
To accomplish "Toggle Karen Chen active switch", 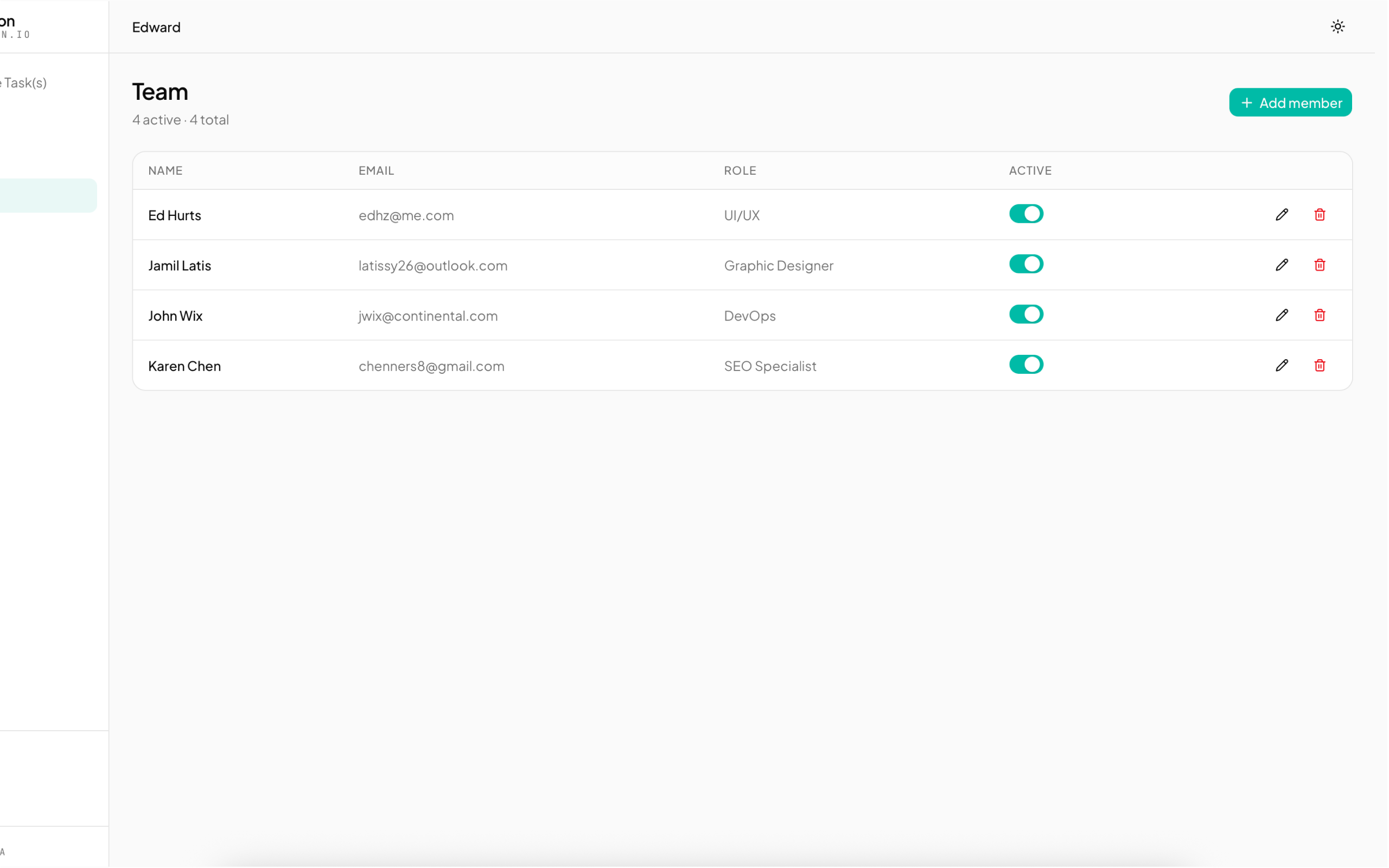I will [x=1025, y=365].
